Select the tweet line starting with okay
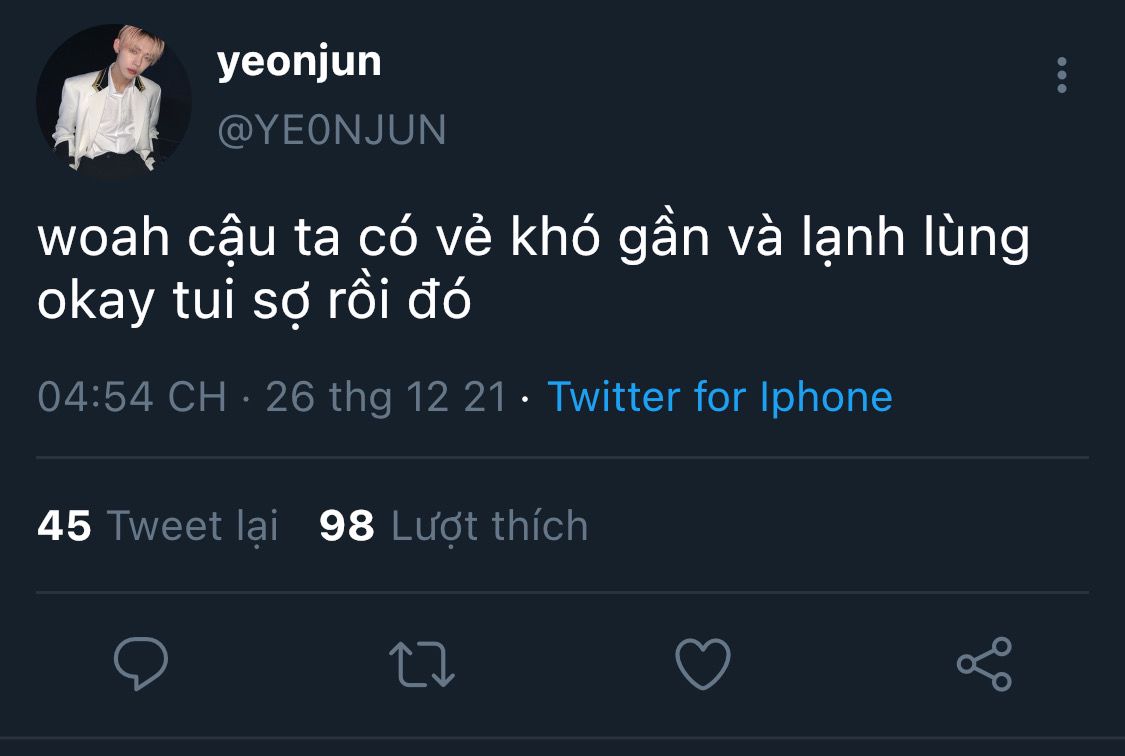 click(x=254, y=301)
